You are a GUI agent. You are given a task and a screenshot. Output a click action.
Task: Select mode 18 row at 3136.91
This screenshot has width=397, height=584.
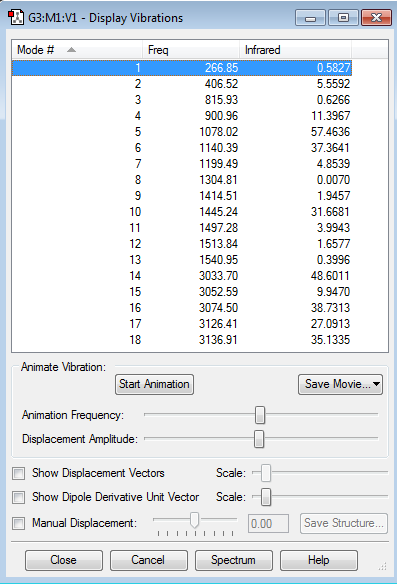pos(182,340)
